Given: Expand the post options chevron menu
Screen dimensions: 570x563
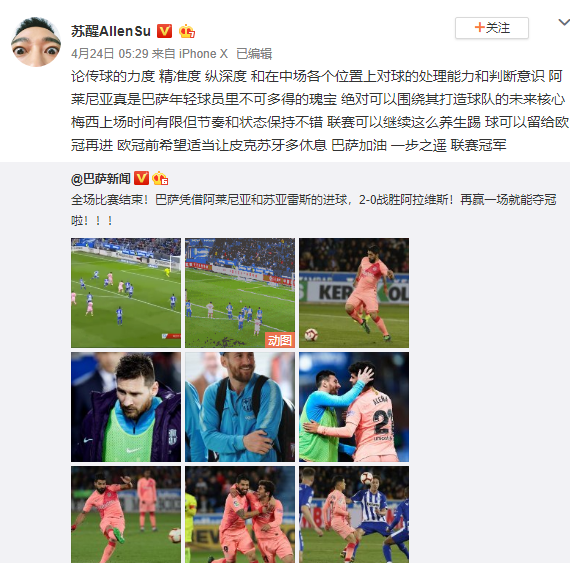Looking at the screenshot, I should pos(564,23).
